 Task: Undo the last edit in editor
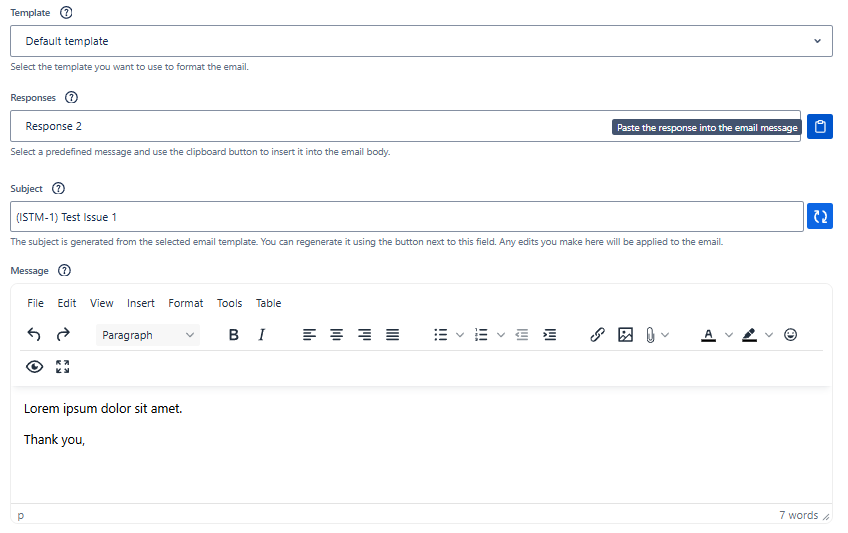point(34,335)
